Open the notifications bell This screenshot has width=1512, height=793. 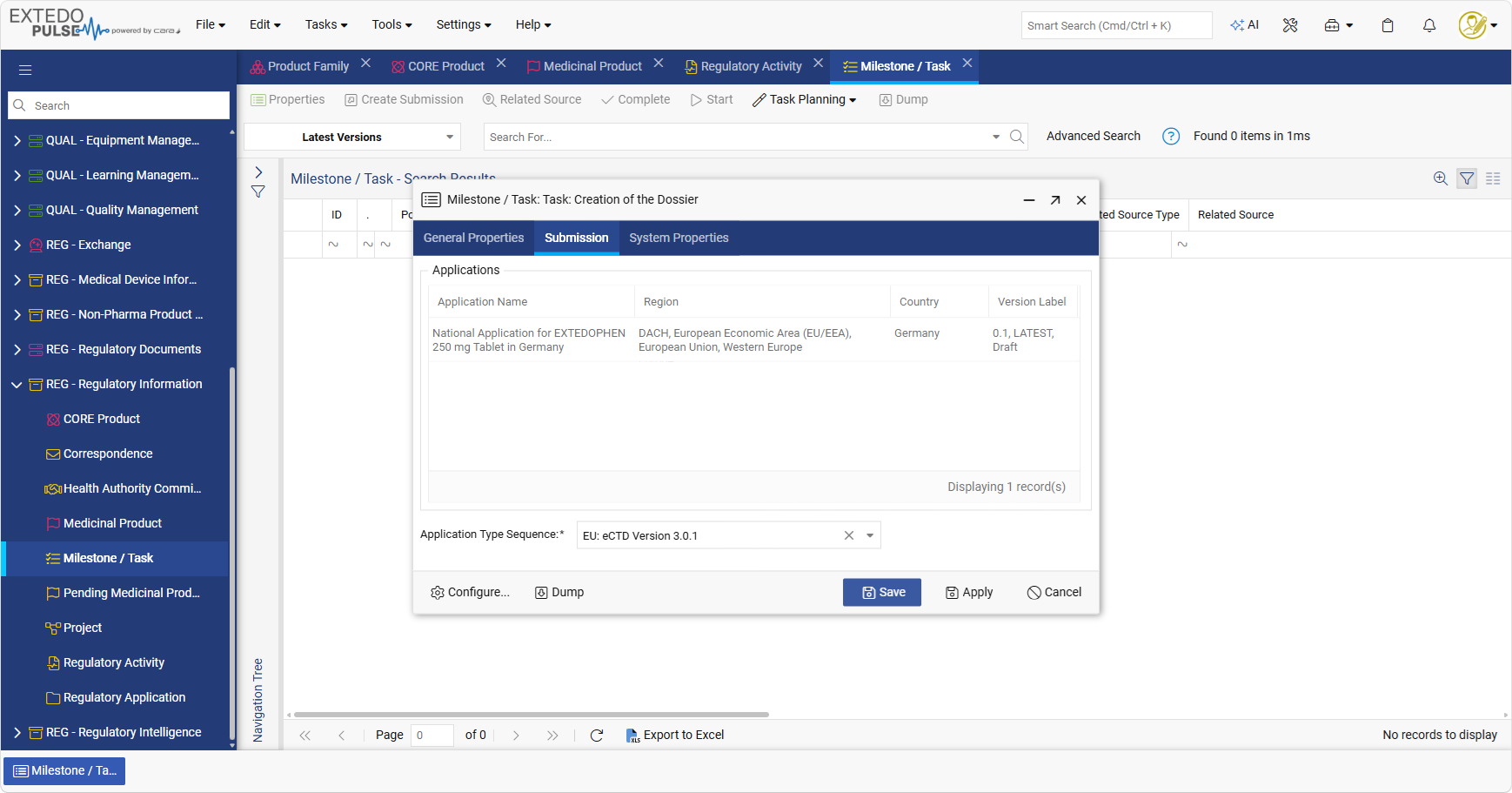1429,25
